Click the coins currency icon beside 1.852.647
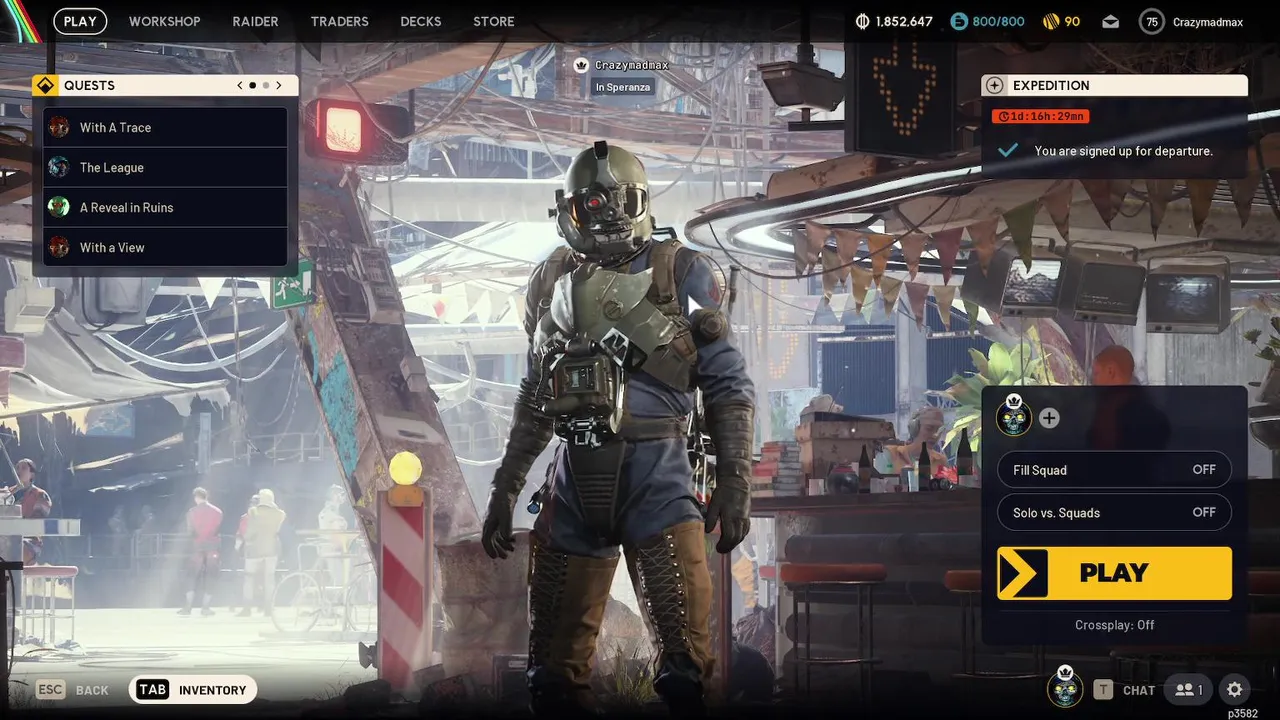 863,21
